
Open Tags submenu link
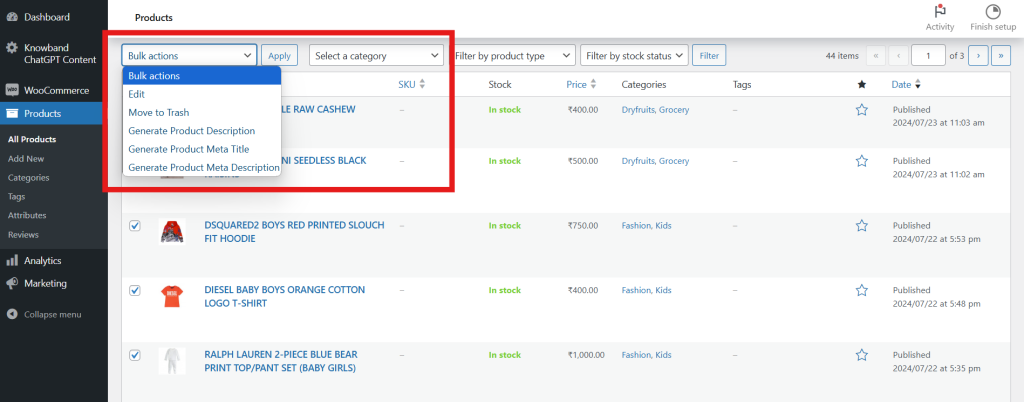17,196
